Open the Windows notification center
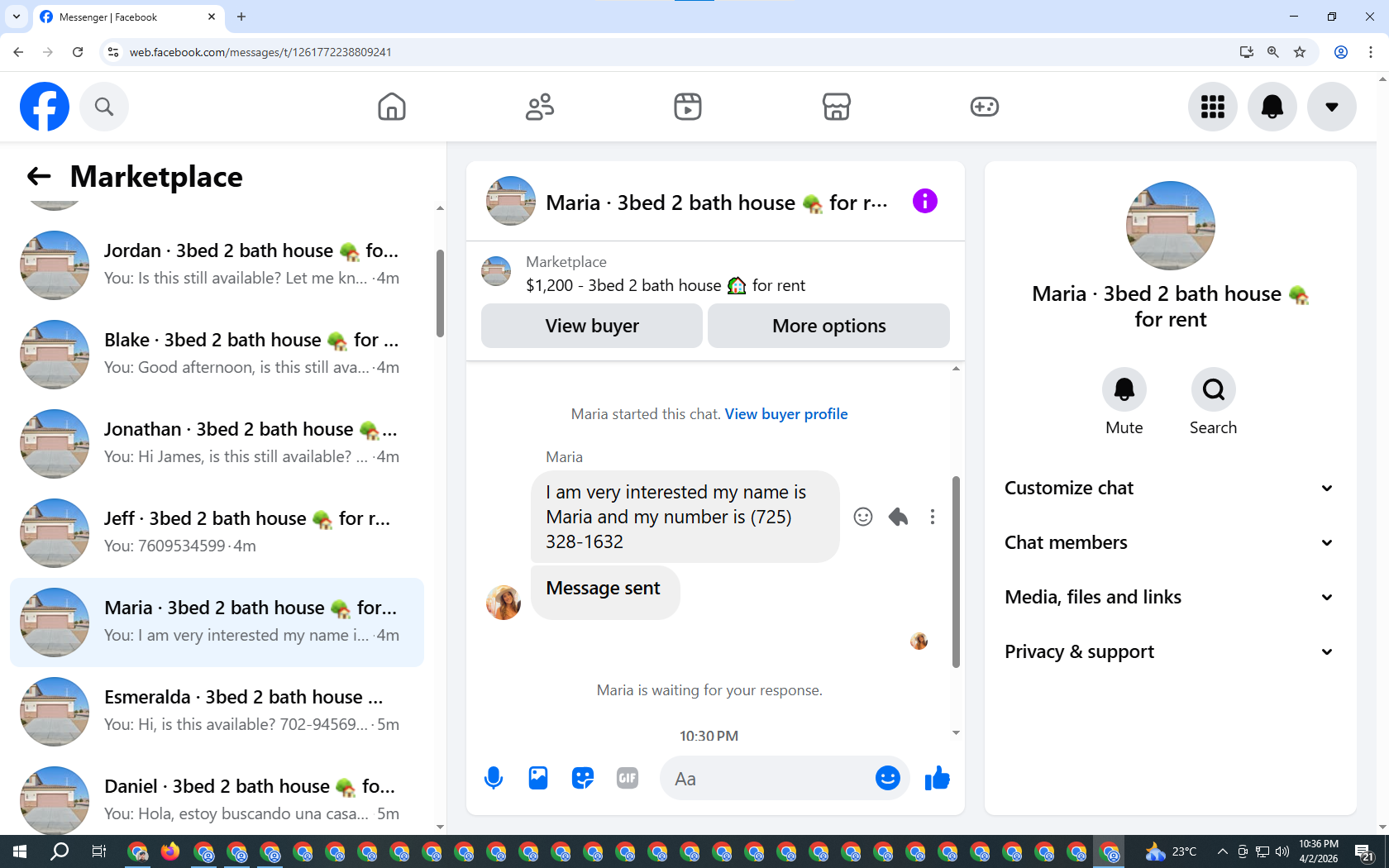 click(1364, 851)
